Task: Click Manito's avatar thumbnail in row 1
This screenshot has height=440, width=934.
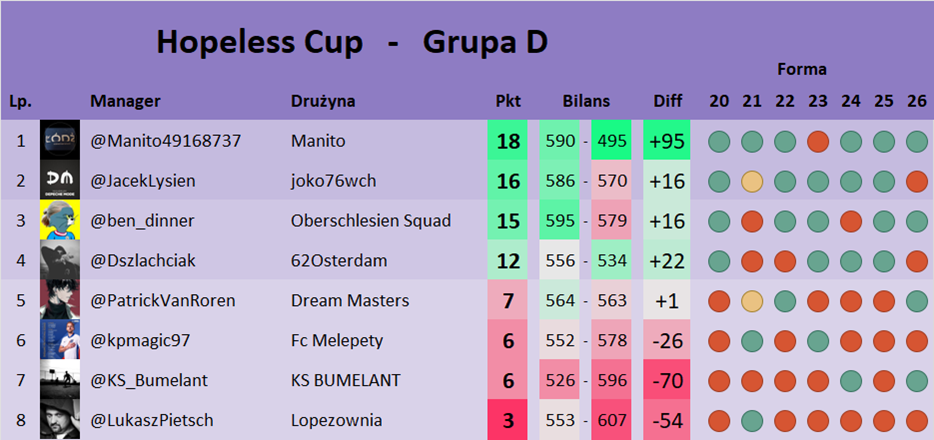Action: (x=59, y=141)
